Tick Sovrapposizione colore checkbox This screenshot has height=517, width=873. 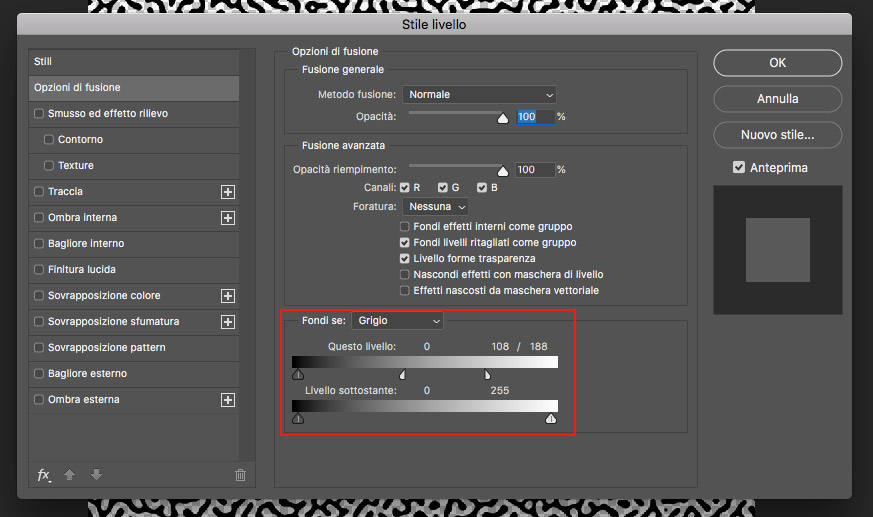click(39, 296)
